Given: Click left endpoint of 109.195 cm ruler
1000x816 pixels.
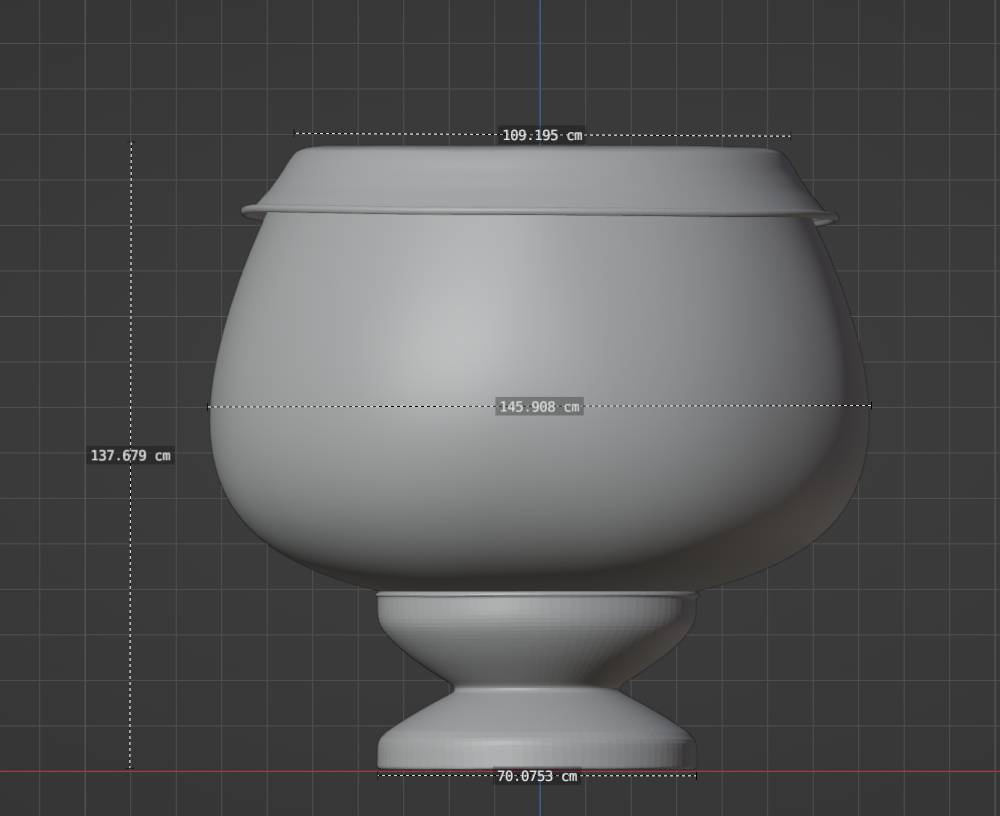Looking at the screenshot, I should [x=294, y=132].
